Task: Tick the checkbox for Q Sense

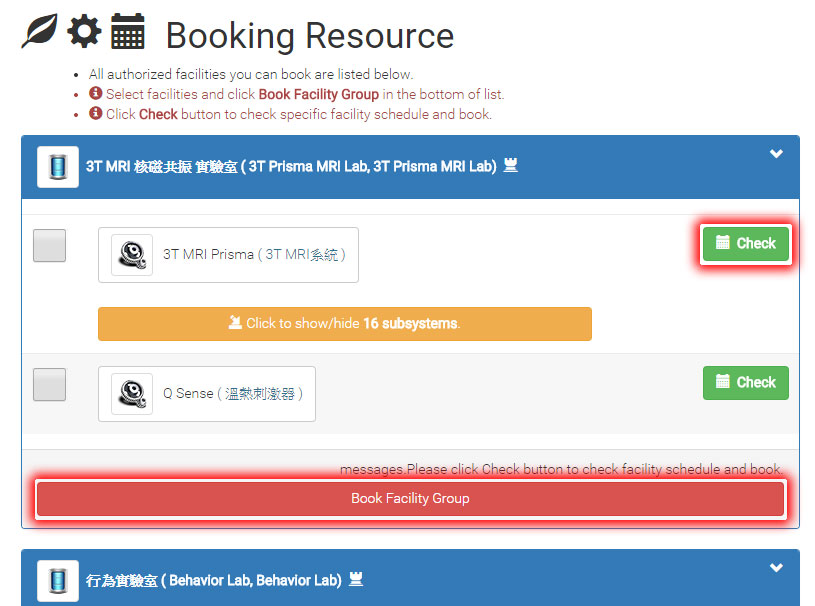Action: pyautogui.click(x=50, y=385)
